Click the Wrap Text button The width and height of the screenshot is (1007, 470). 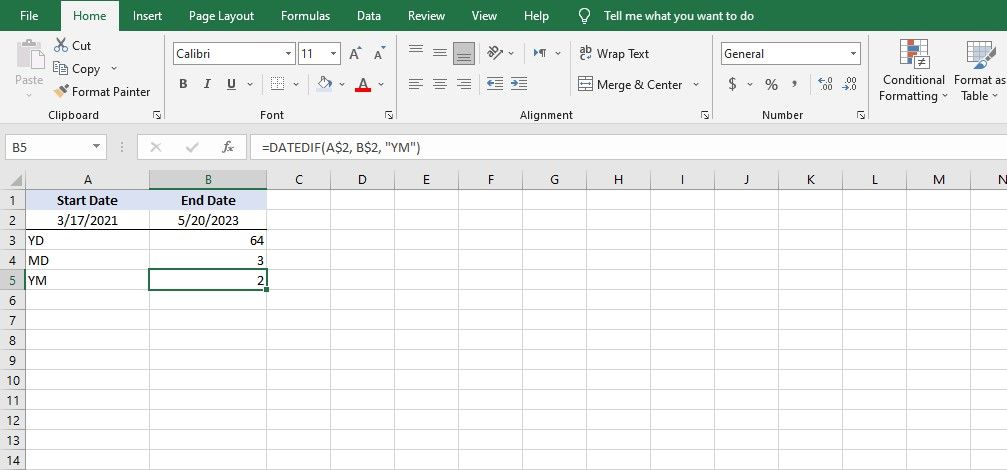click(x=614, y=54)
